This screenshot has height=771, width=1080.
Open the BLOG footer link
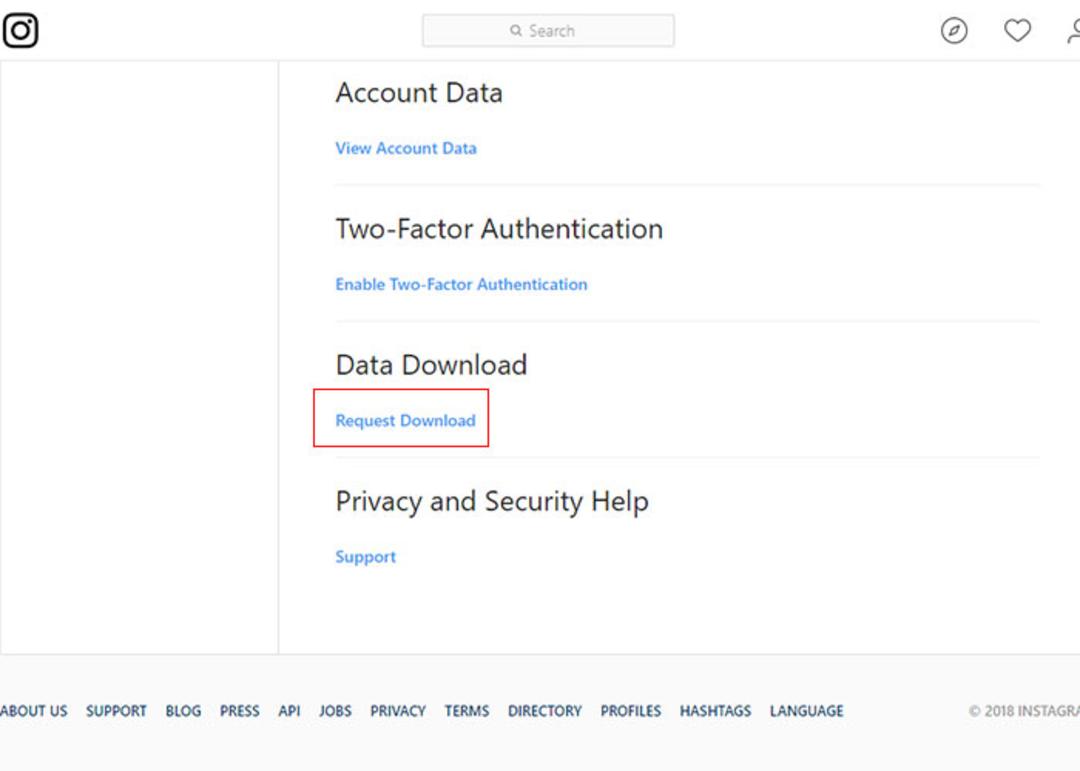[x=183, y=711]
